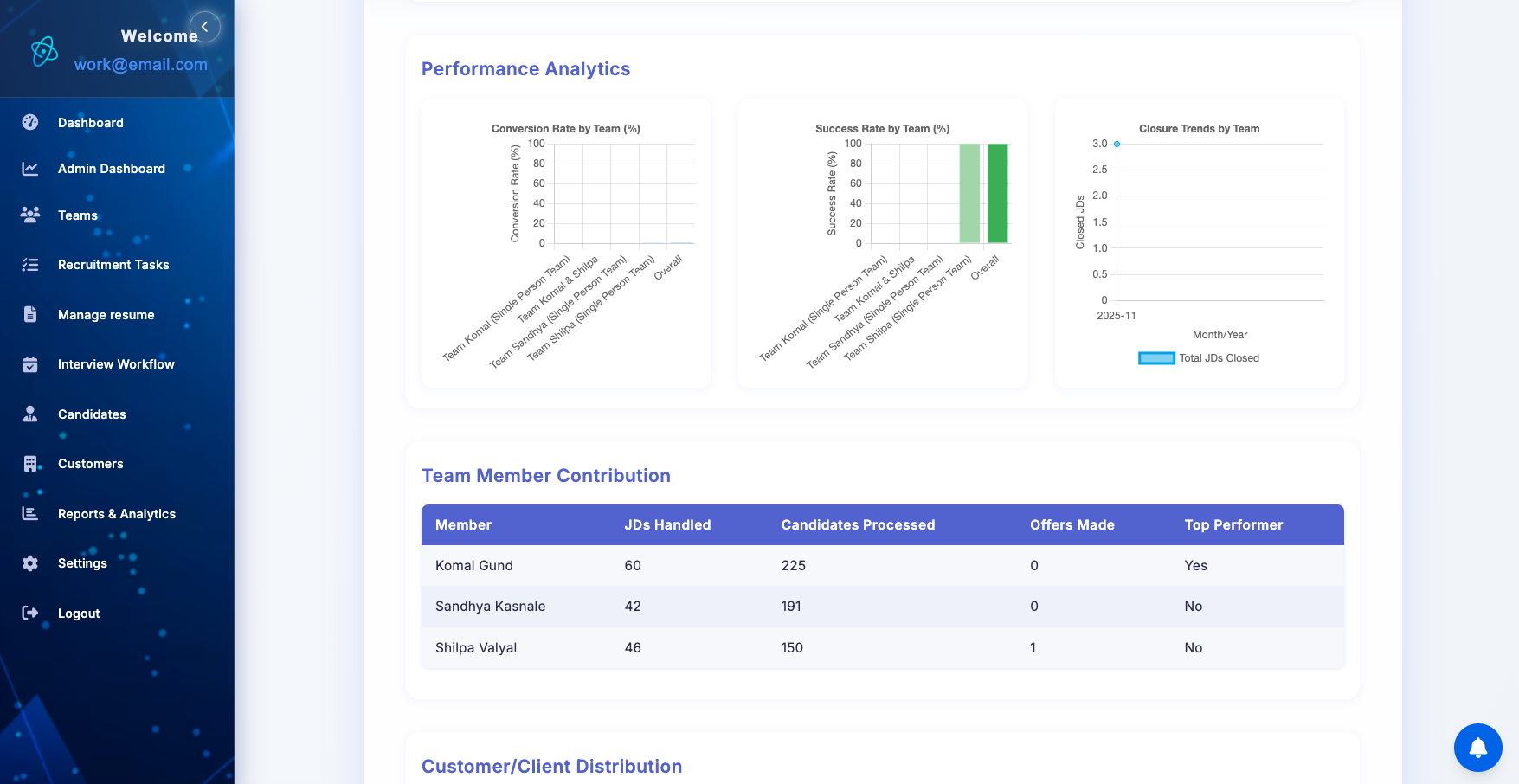
Task: Go to Reports & Analytics page
Action: (116, 514)
